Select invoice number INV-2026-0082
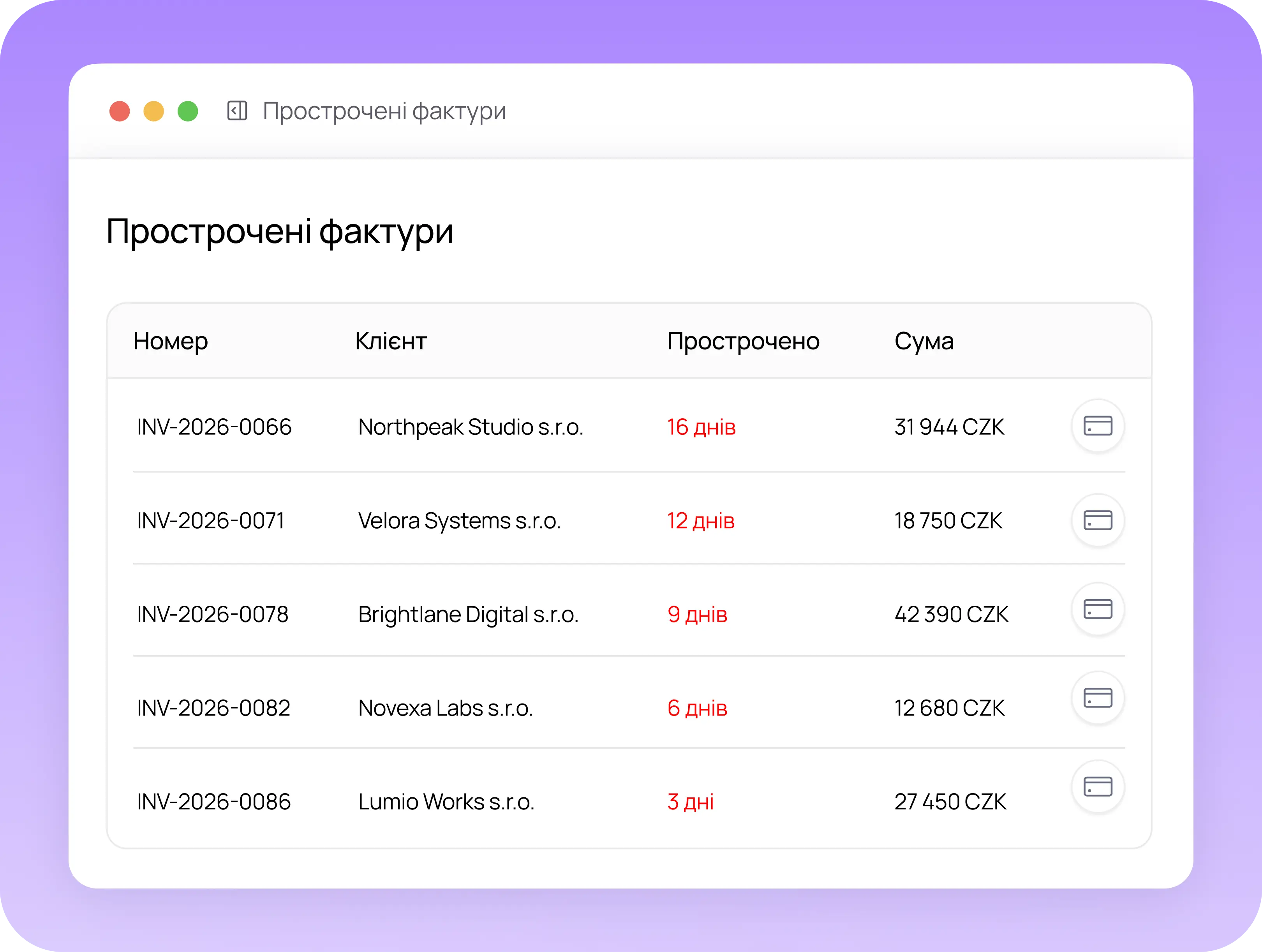Viewport: 1262px width, 952px height. click(213, 708)
